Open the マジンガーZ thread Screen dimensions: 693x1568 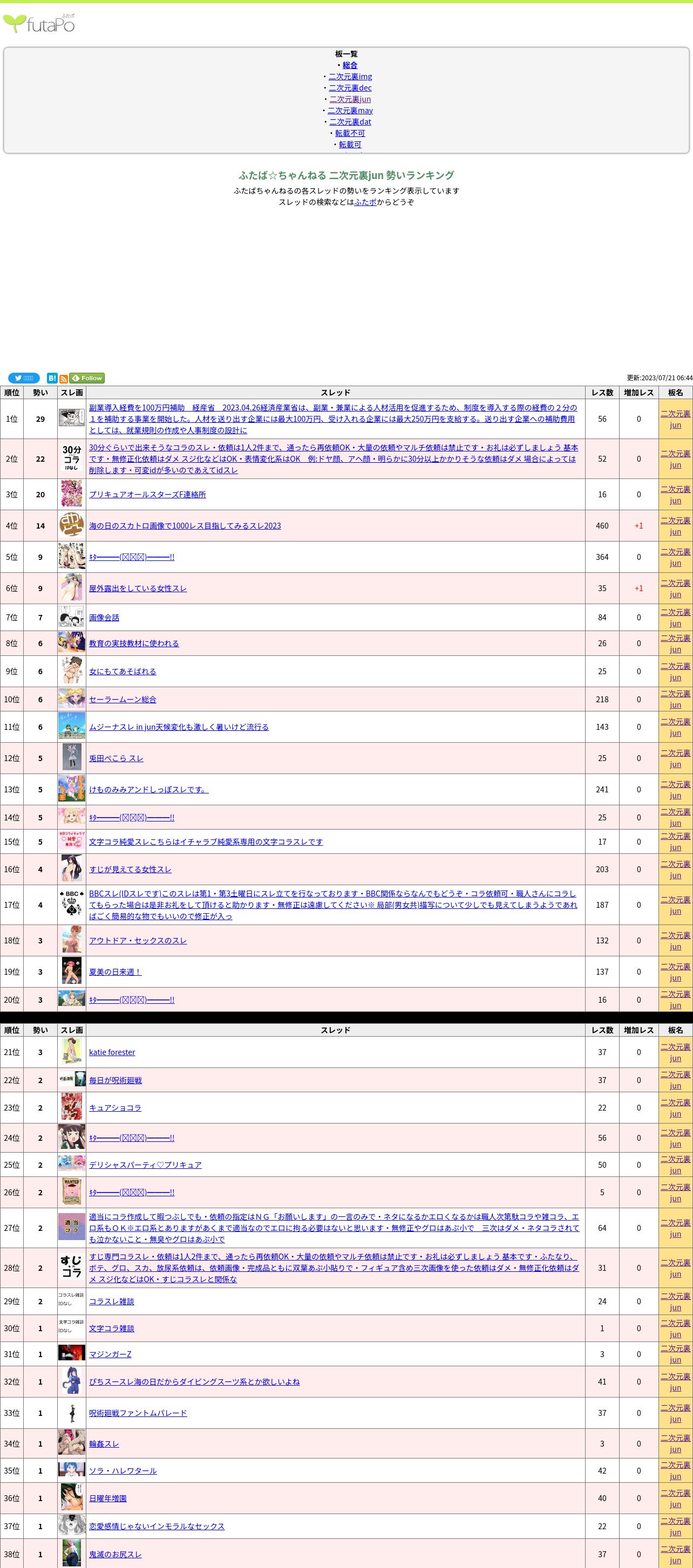click(x=110, y=1354)
